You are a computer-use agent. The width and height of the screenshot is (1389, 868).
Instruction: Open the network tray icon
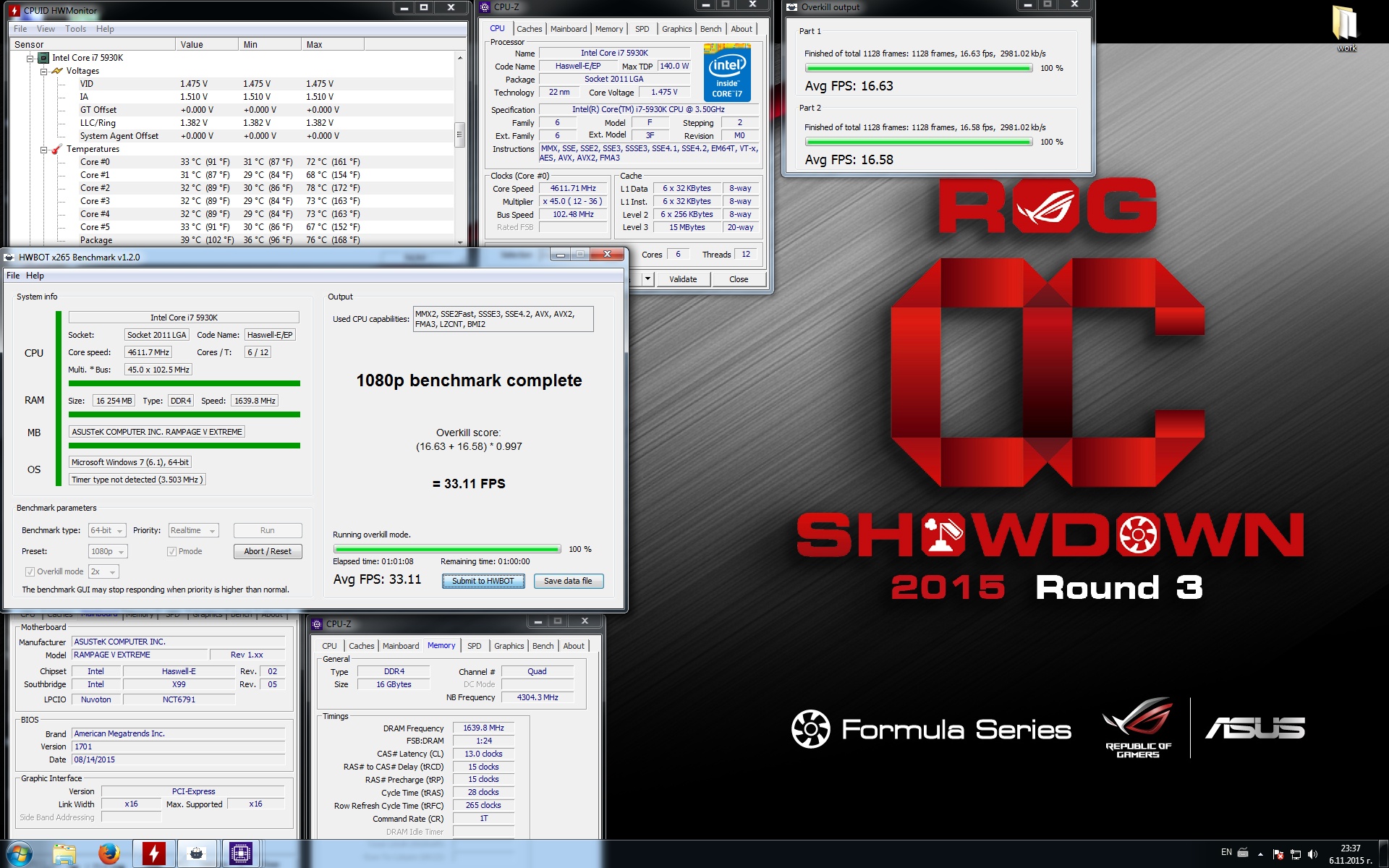point(1295,854)
